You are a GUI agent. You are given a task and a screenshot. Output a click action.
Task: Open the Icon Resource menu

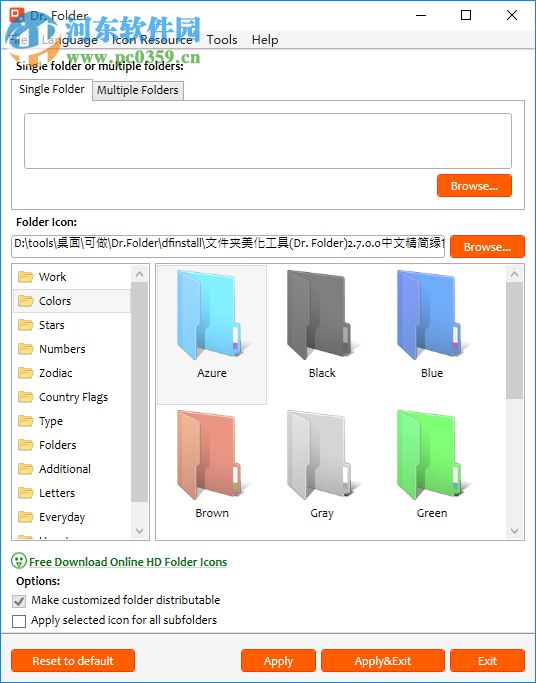pos(152,40)
